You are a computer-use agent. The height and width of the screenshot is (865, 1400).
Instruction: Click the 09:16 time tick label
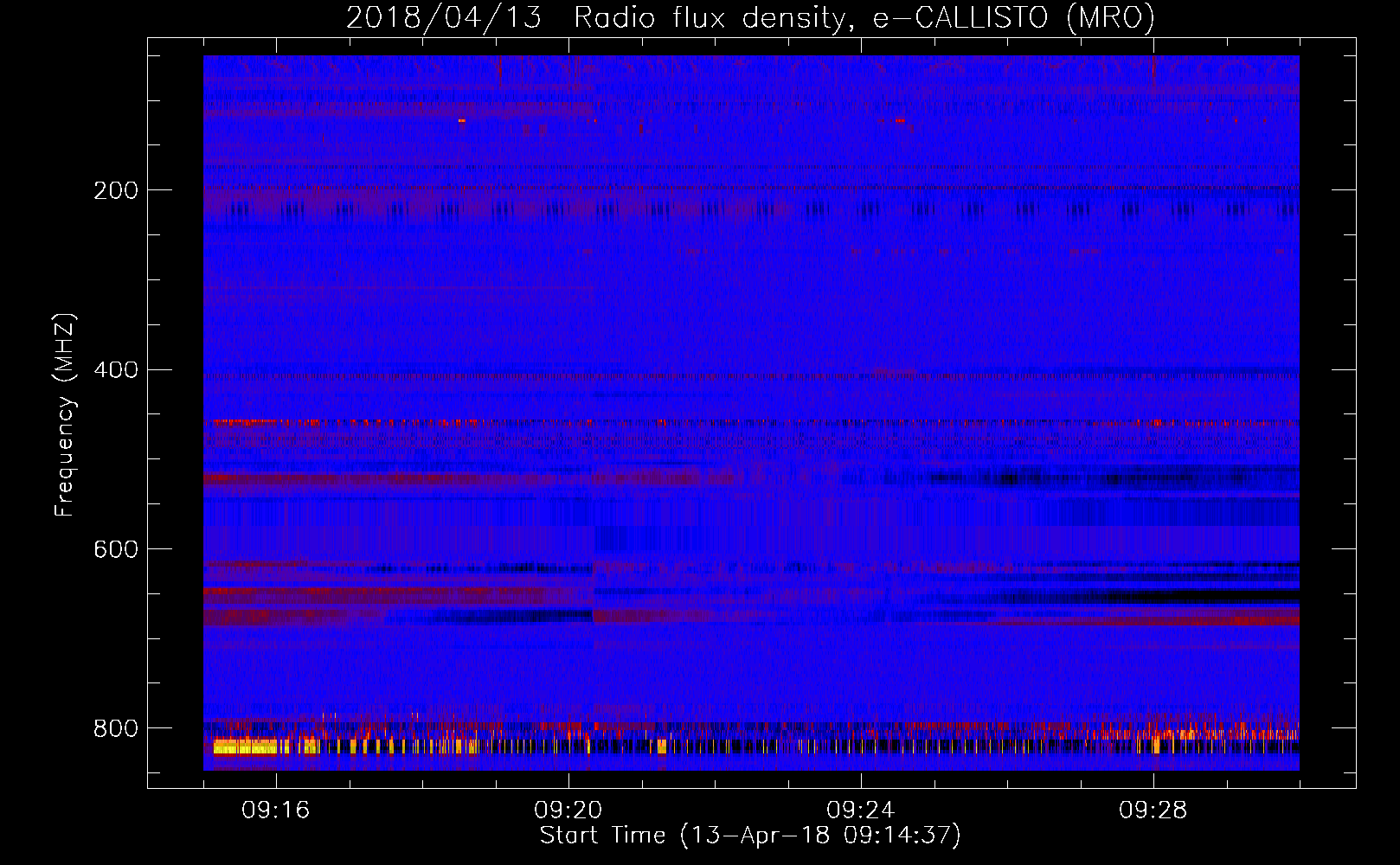(276, 811)
